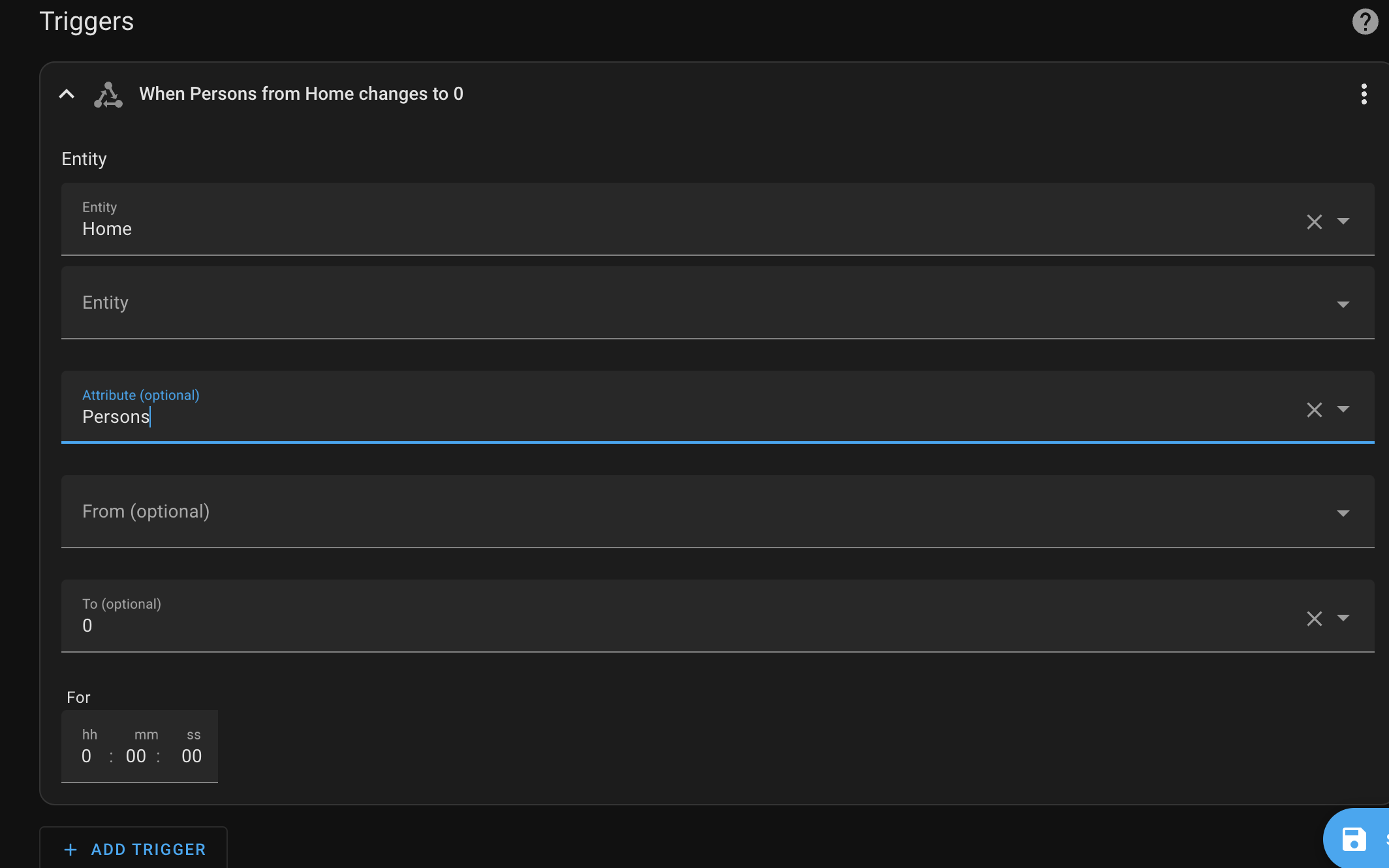Open the Triggers help icon

(1364, 22)
